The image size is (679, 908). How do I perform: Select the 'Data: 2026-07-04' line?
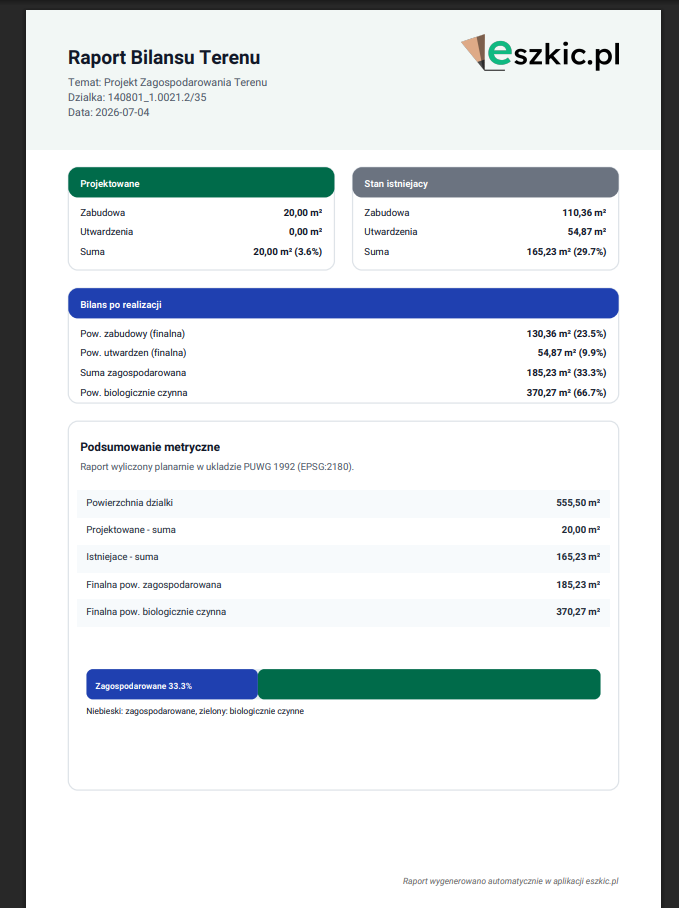(x=108, y=112)
